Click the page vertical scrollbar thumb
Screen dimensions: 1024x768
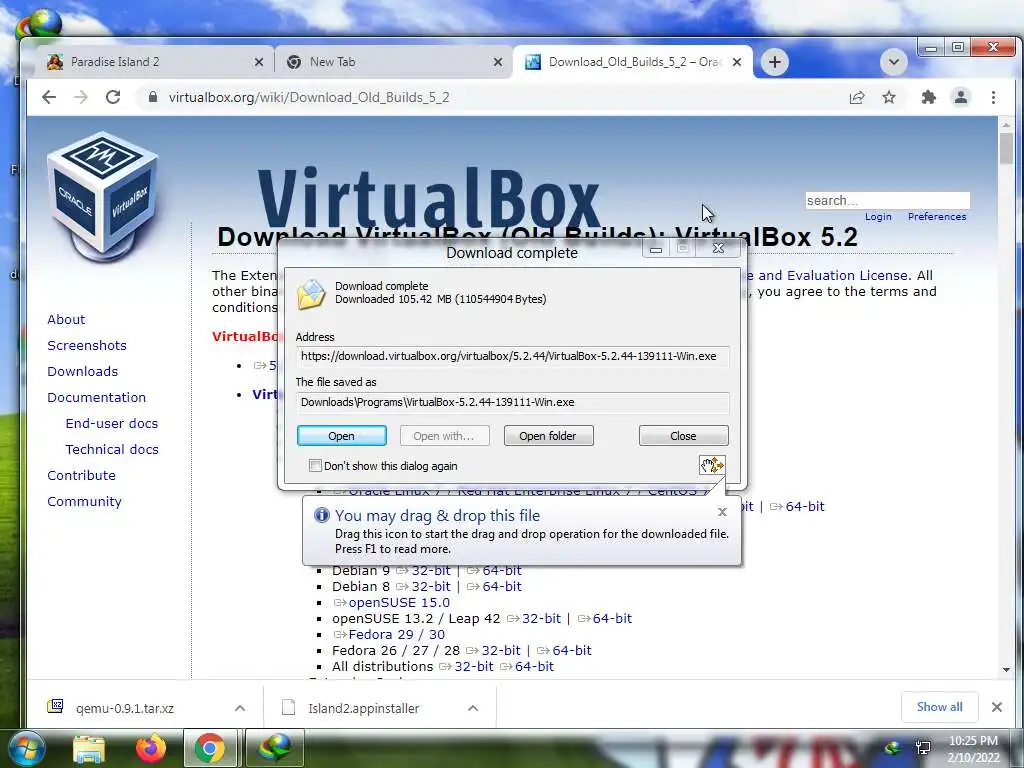point(1006,148)
